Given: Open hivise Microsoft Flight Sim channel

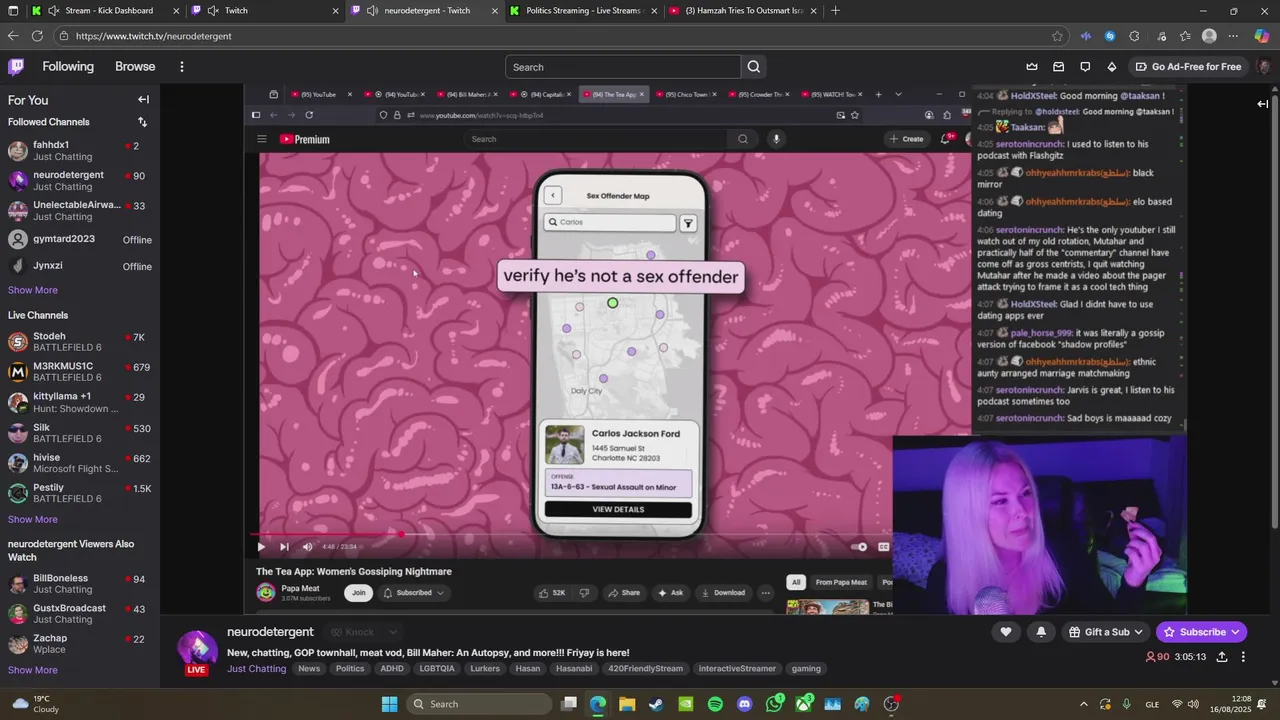Looking at the screenshot, I should pos(80,463).
